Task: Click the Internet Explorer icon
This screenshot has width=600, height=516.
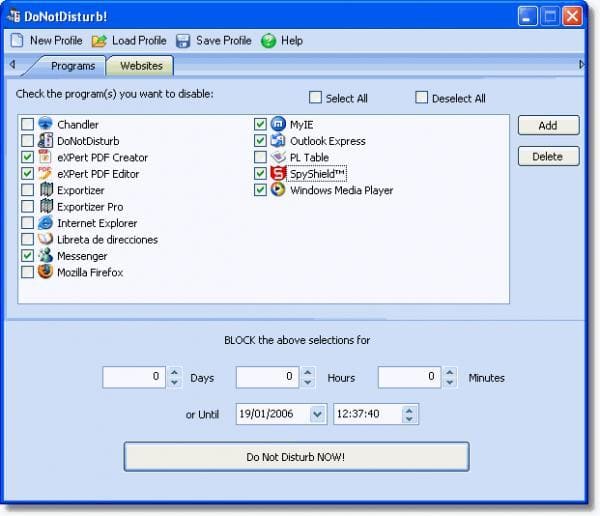Action: click(x=46, y=223)
